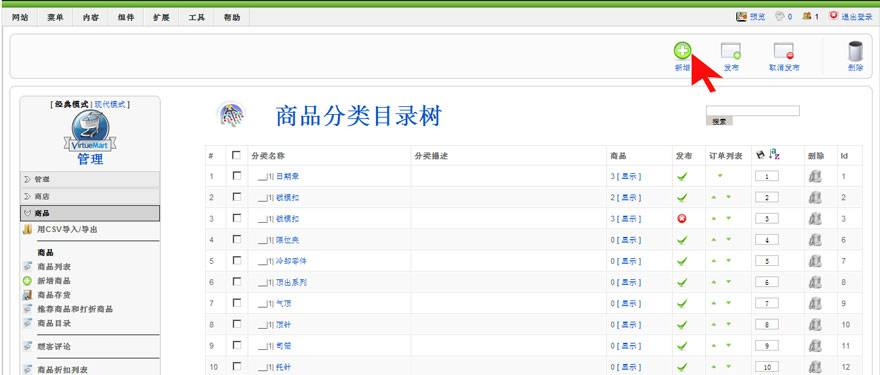Open 推荐商品和打折商品 in the sidebar
The height and width of the screenshot is (375, 880).
click(75, 309)
